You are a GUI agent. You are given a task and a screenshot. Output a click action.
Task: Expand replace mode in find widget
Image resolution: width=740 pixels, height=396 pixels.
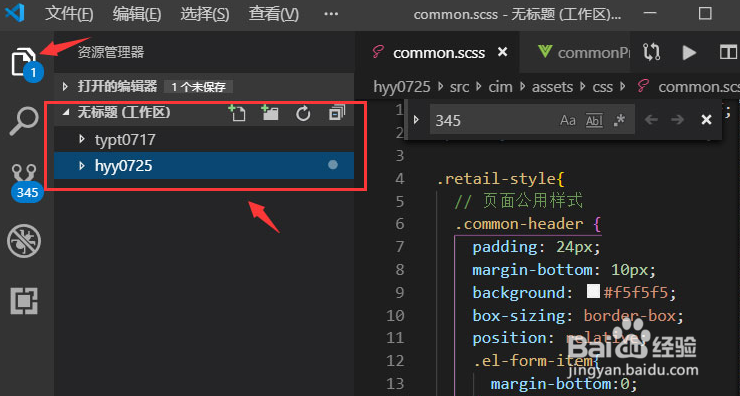click(x=416, y=120)
